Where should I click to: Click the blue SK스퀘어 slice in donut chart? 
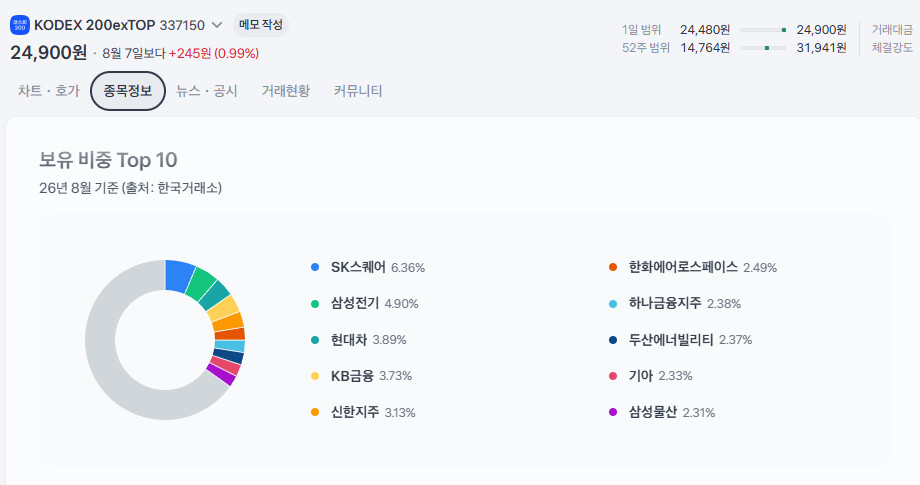pos(178,274)
